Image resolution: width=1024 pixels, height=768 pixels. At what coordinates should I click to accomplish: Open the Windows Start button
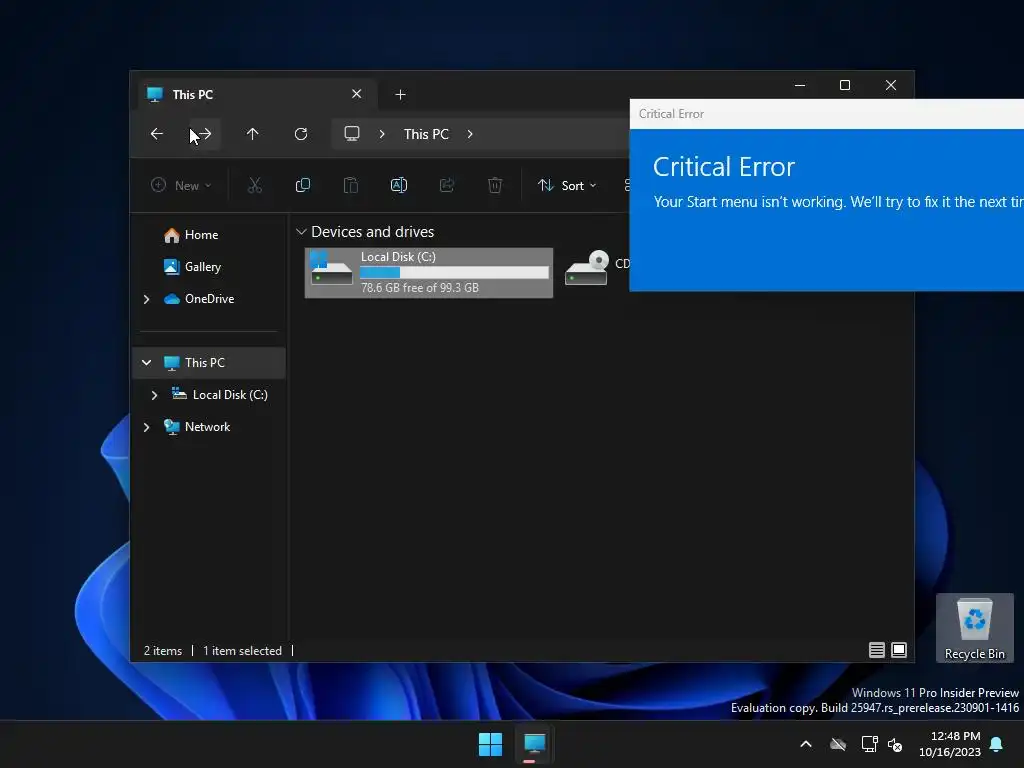click(490, 744)
